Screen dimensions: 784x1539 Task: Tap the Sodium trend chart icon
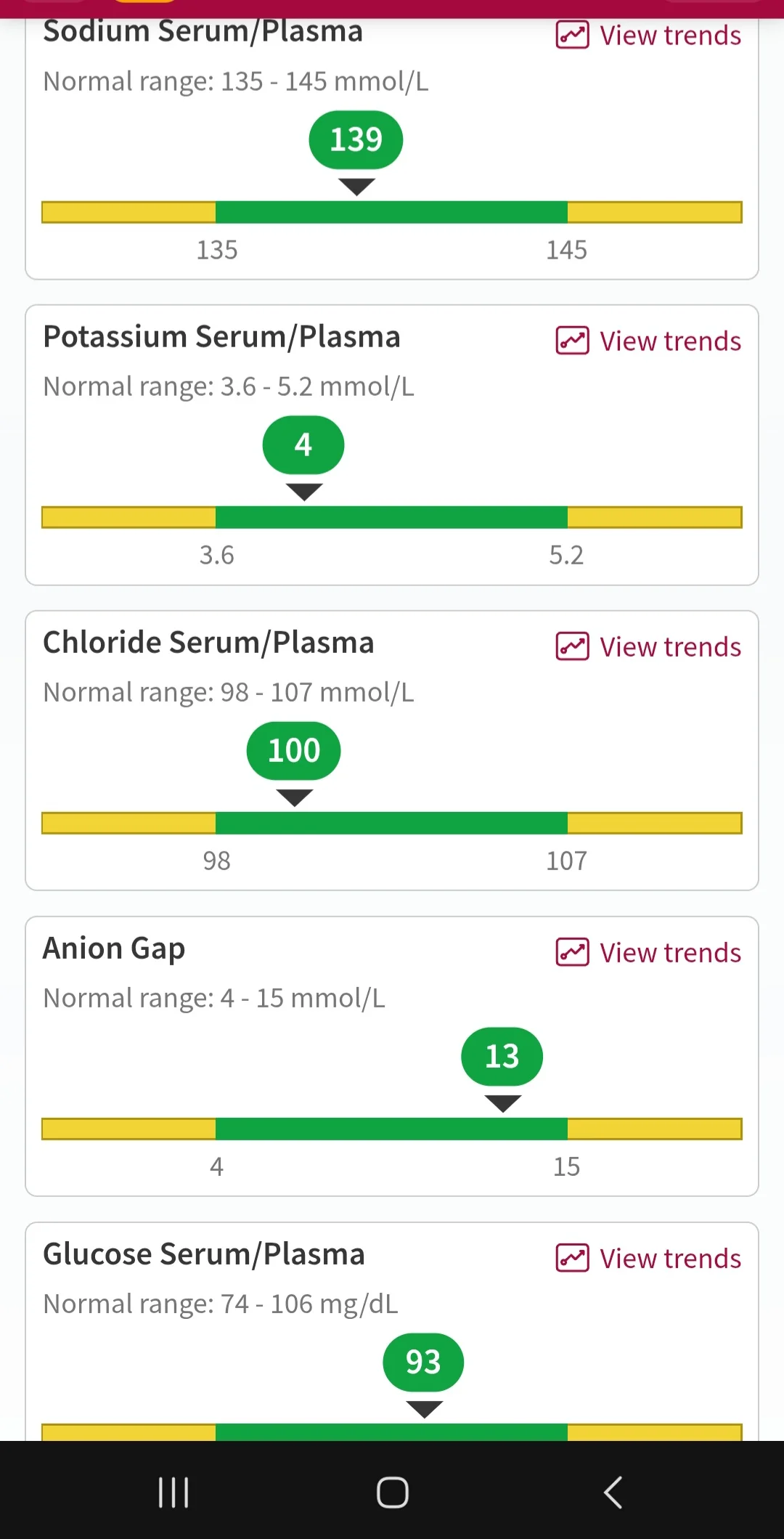(572, 35)
